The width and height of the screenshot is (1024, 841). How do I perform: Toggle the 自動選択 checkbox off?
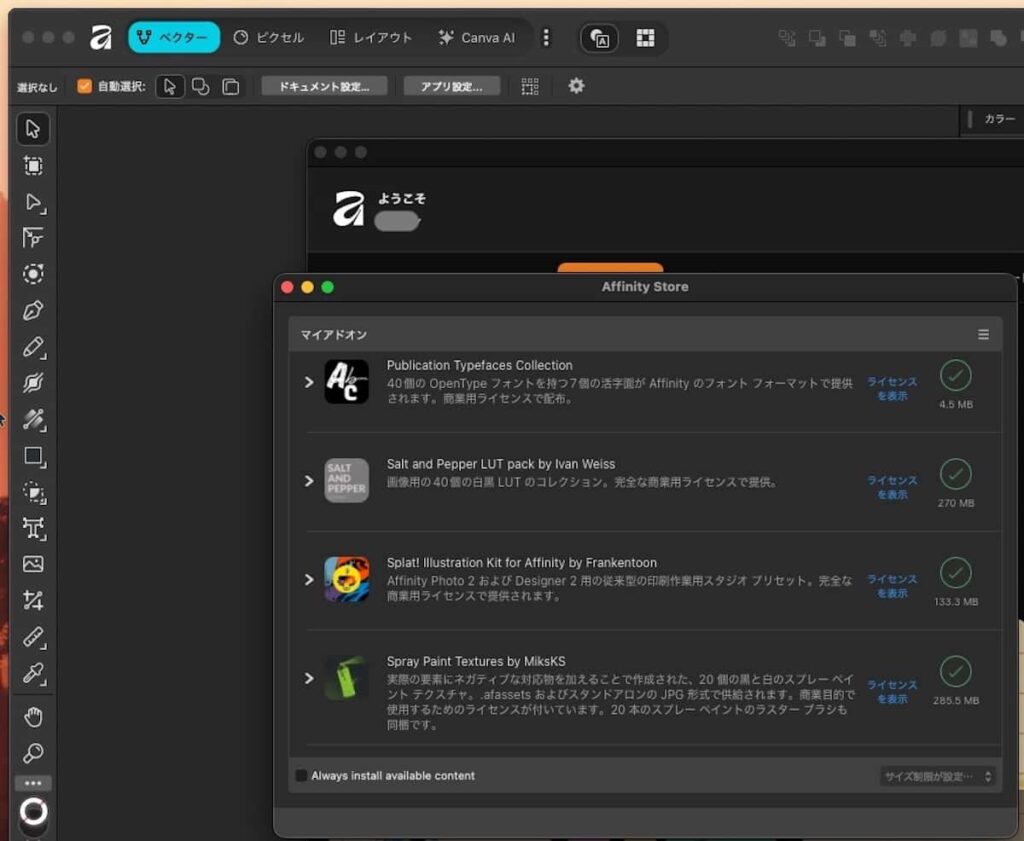click(x=84, y=86)
